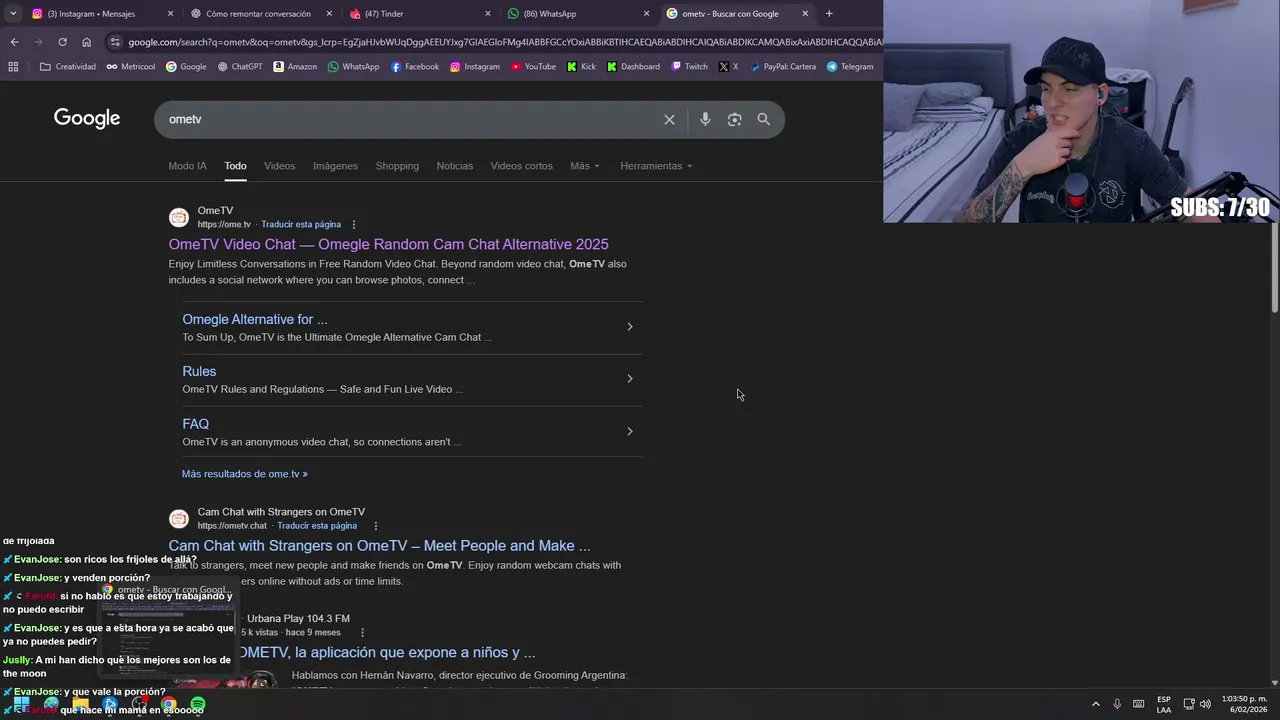Open the Google apps grid in bookmarks bar
Image resolution: width=1280 pixels, height=720 pixels.
point(13,67)
